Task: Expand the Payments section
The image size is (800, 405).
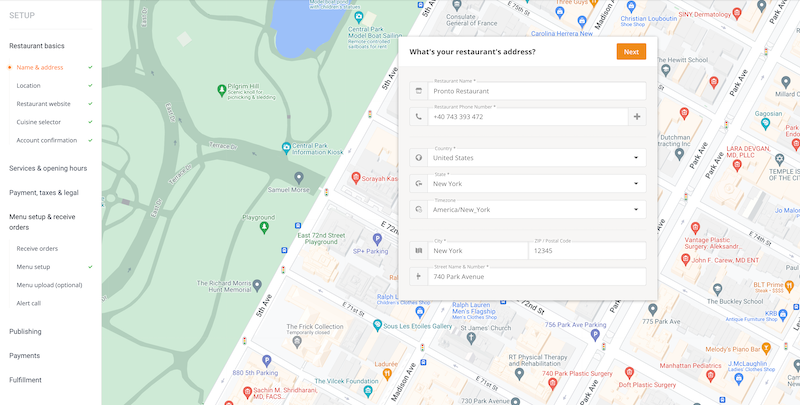Action: pyautogui.click(x=24, y=356)
